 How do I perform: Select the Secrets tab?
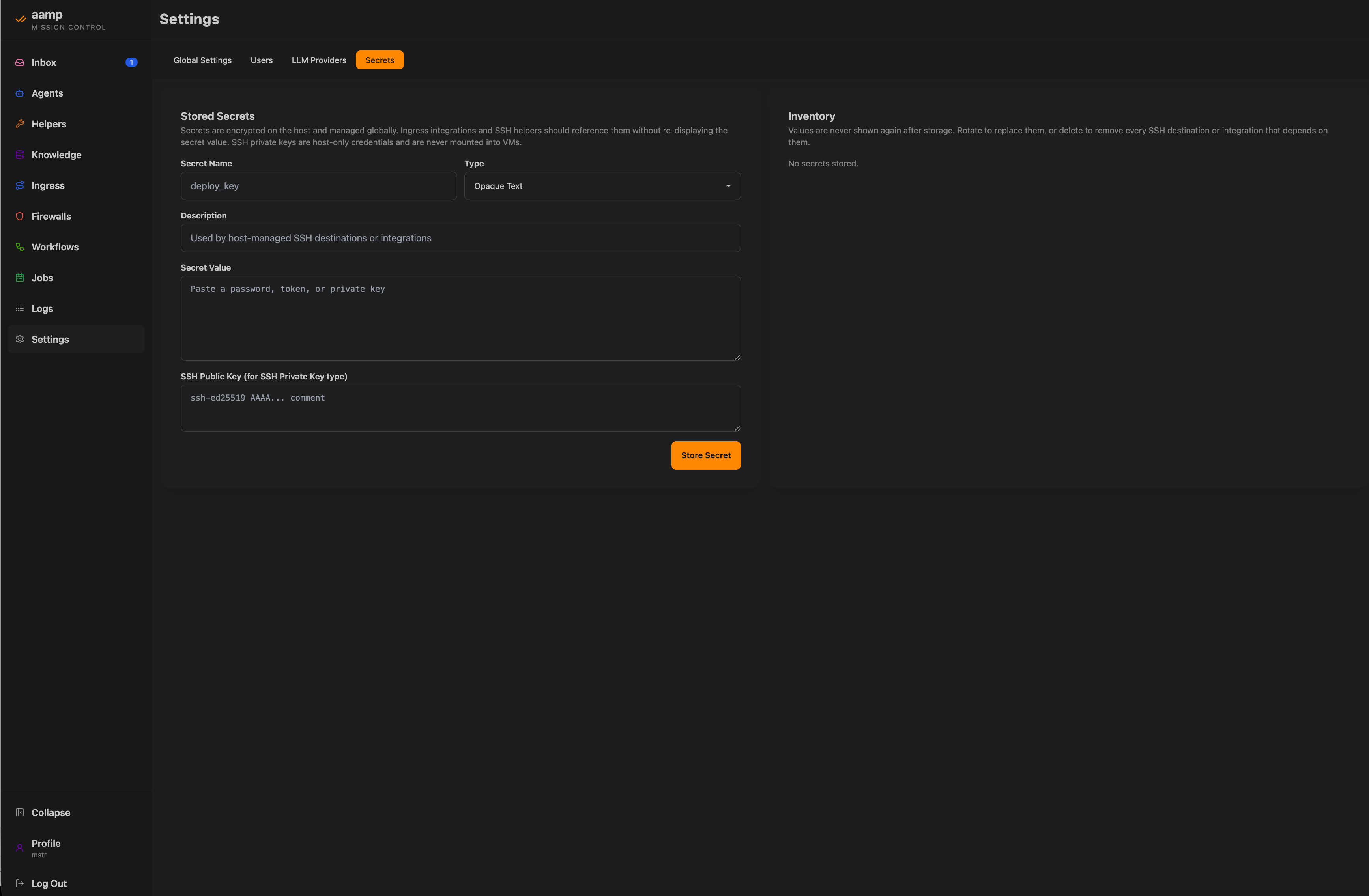coord(380,60)
